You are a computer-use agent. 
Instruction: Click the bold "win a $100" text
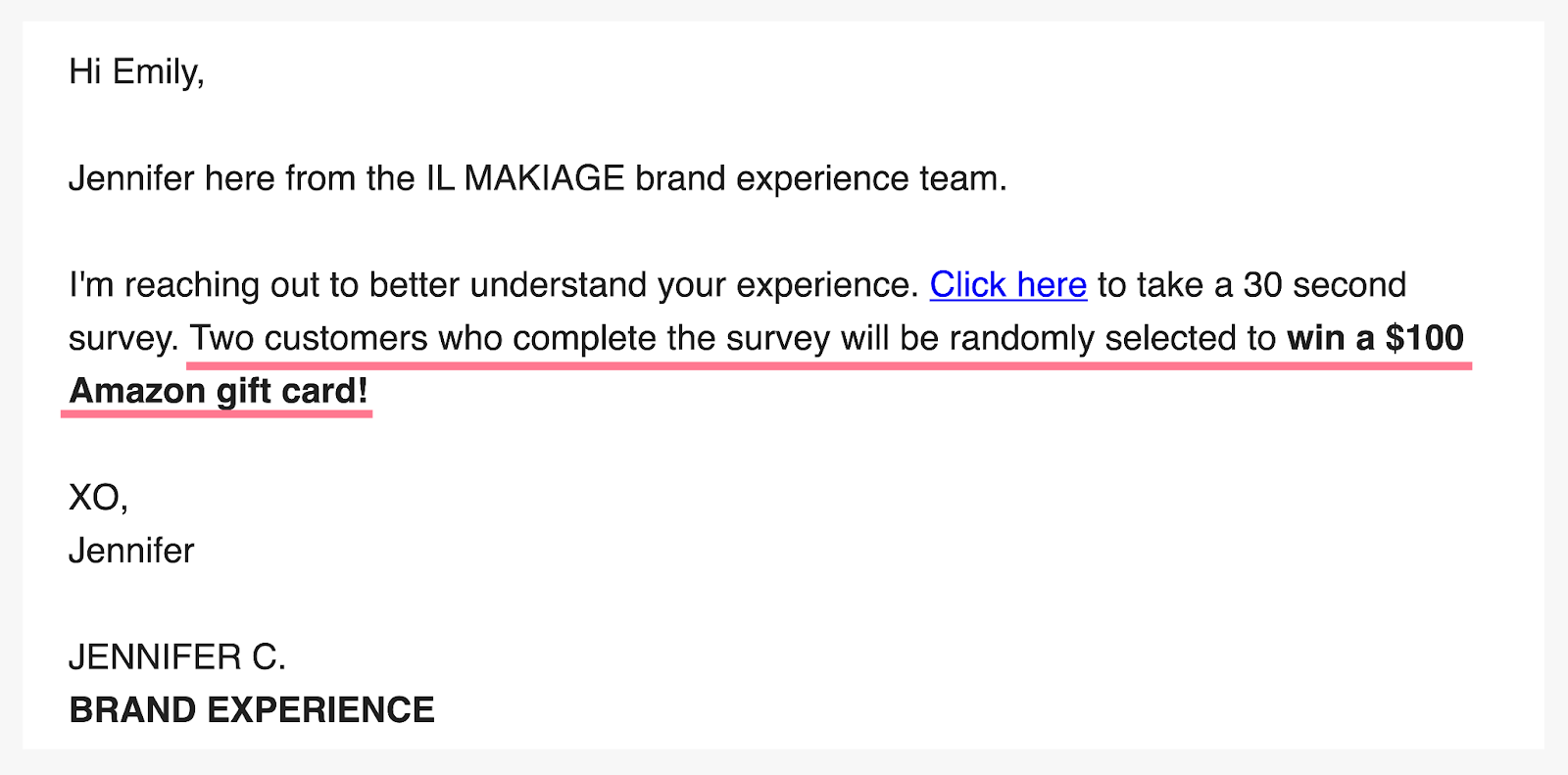tap(1374, 339)
